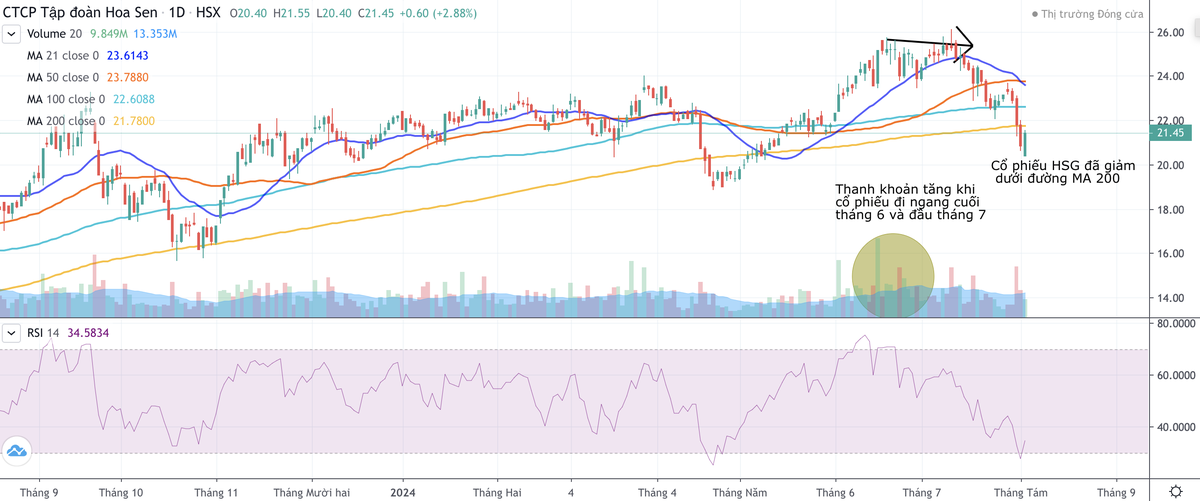This screenshot has width=1200, height=501.
Task: Click the TradingView cloud logo icon
Action: [15, 452]
